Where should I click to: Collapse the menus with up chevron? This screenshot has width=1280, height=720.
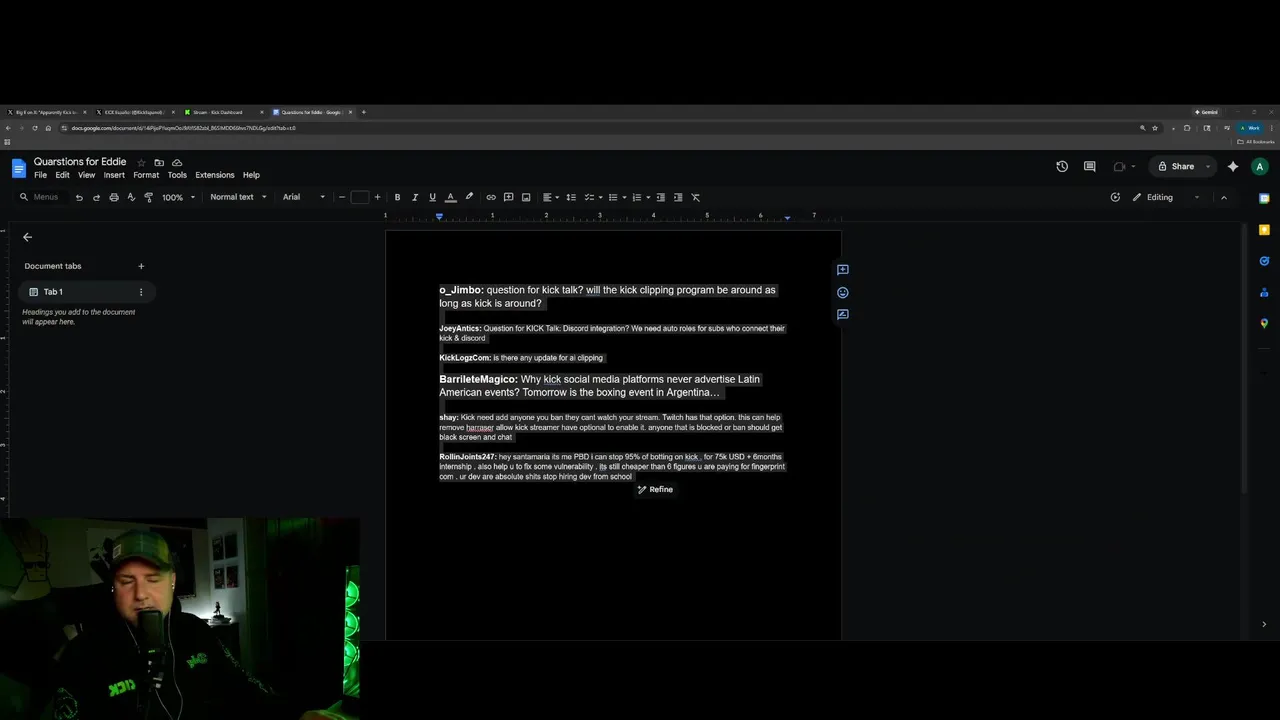1223,197
